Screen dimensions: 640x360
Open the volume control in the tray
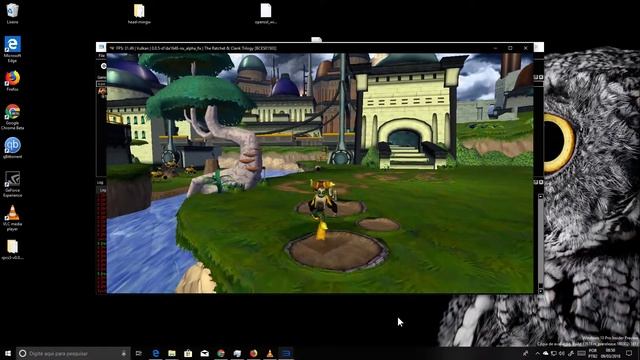tap(562, 353)
